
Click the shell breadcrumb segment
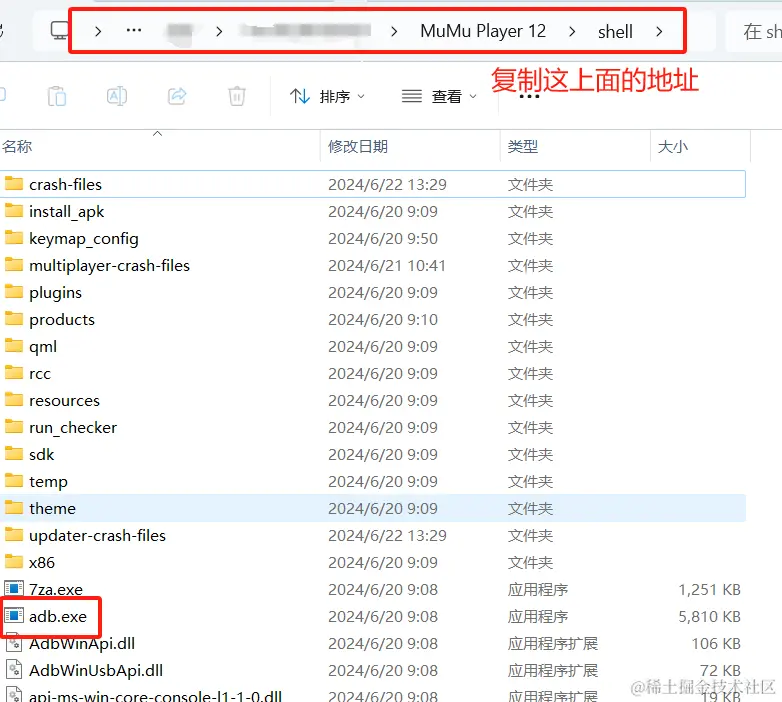click(x=615, y=31)
